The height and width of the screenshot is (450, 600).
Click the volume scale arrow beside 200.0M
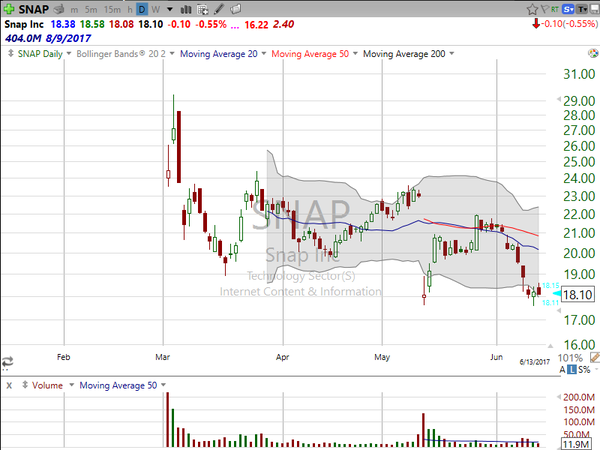(559, 397)
